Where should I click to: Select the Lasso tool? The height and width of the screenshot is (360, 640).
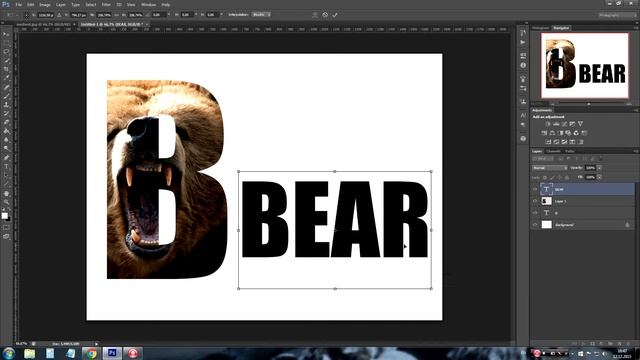tap(6, 52)
